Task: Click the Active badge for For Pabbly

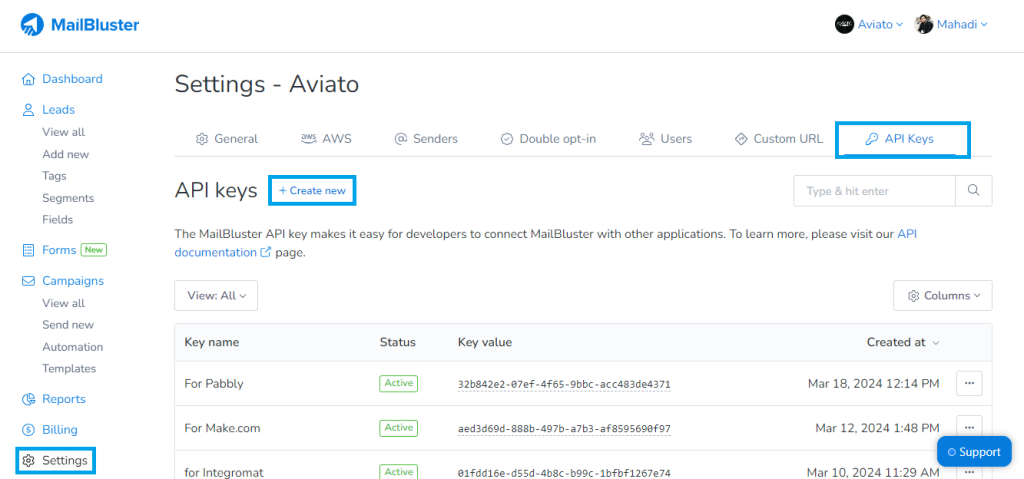Action: pyautogui.click(x=398, y=384)
